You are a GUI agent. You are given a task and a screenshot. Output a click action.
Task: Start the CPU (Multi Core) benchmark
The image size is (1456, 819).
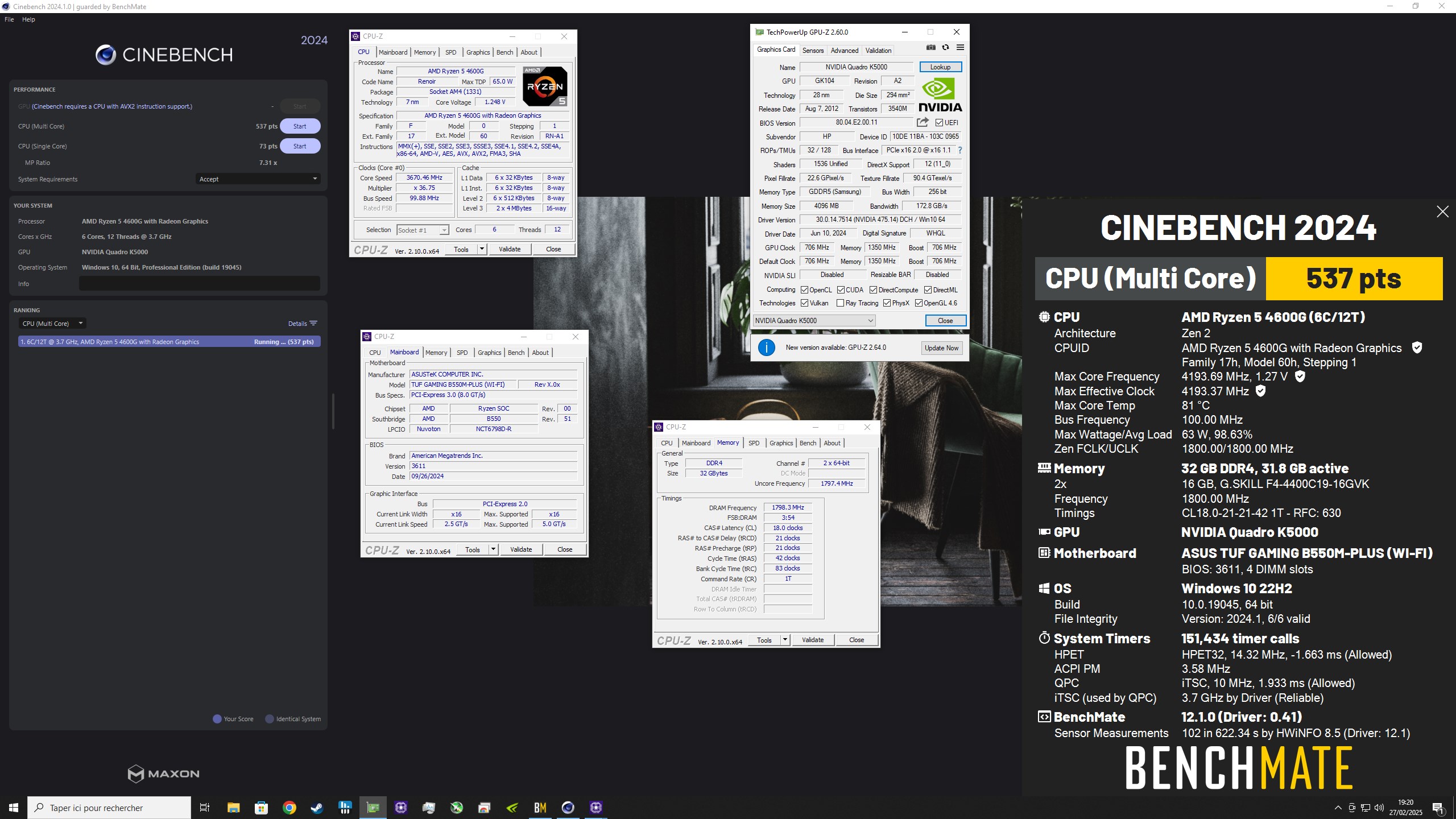coord(300,126)
